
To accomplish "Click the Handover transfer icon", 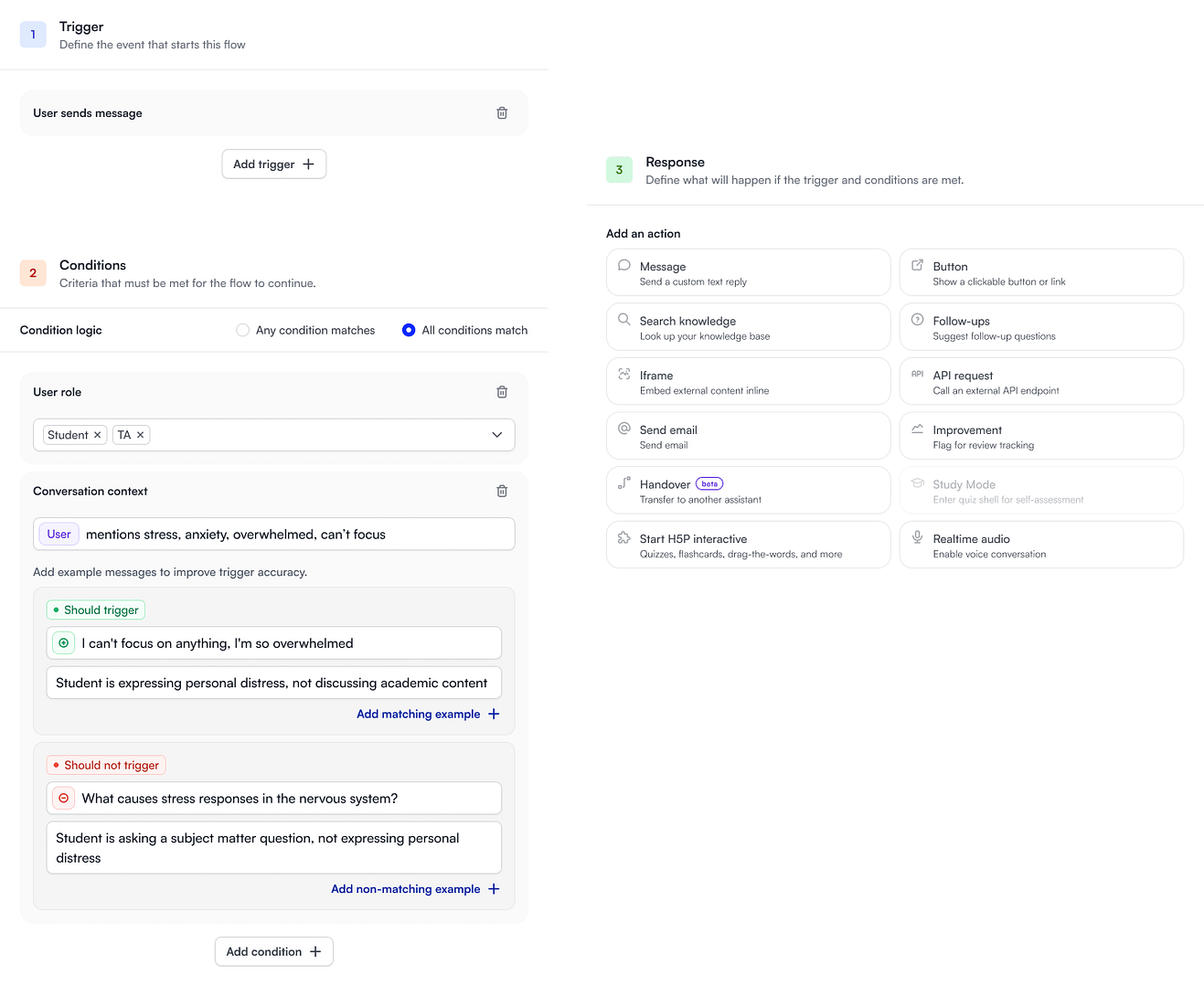I will coord(624,482).
